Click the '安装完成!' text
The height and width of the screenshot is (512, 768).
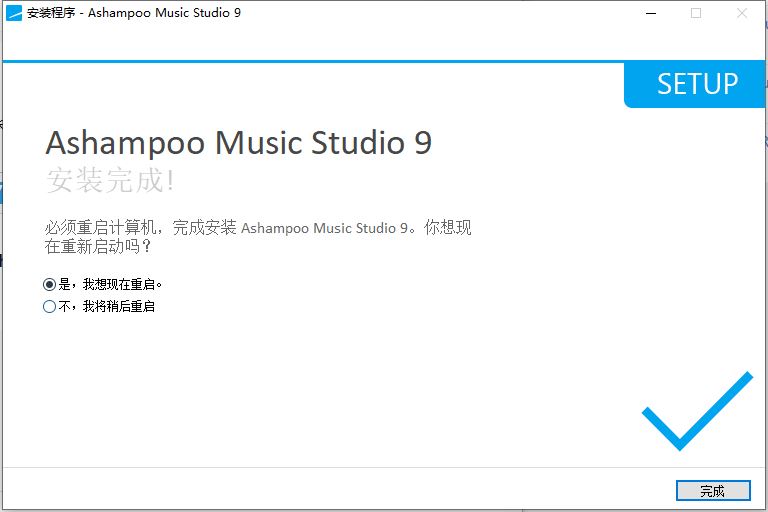(x=110, y=180)
